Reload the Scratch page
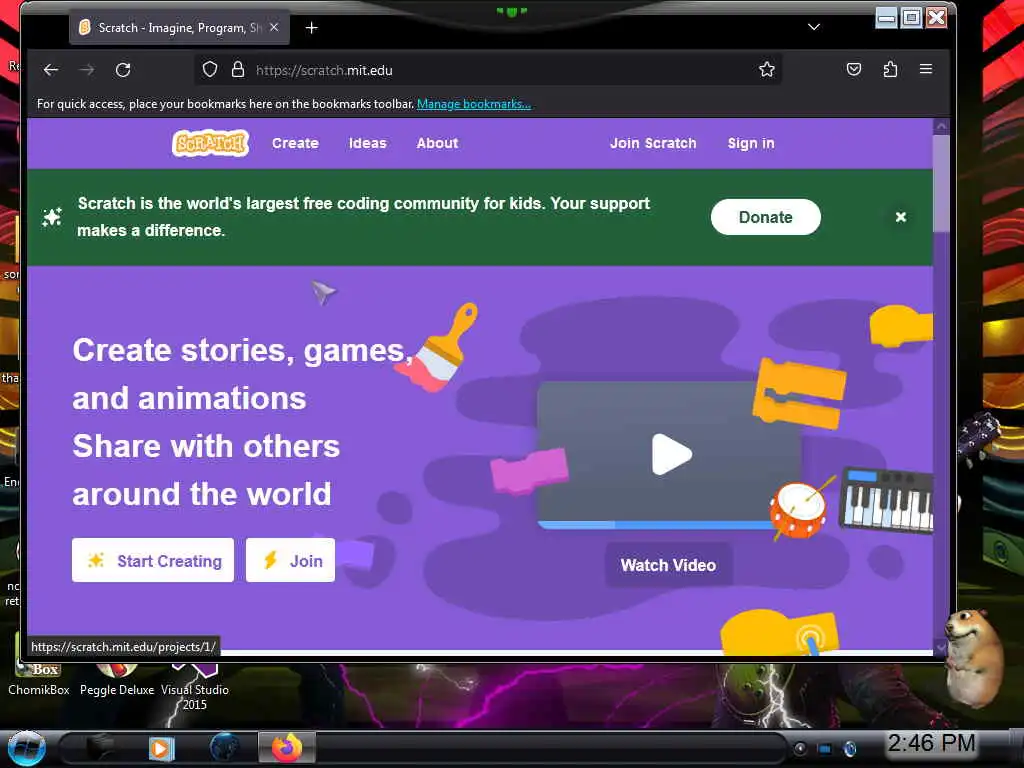1024x768 pixels. [123, 70]
